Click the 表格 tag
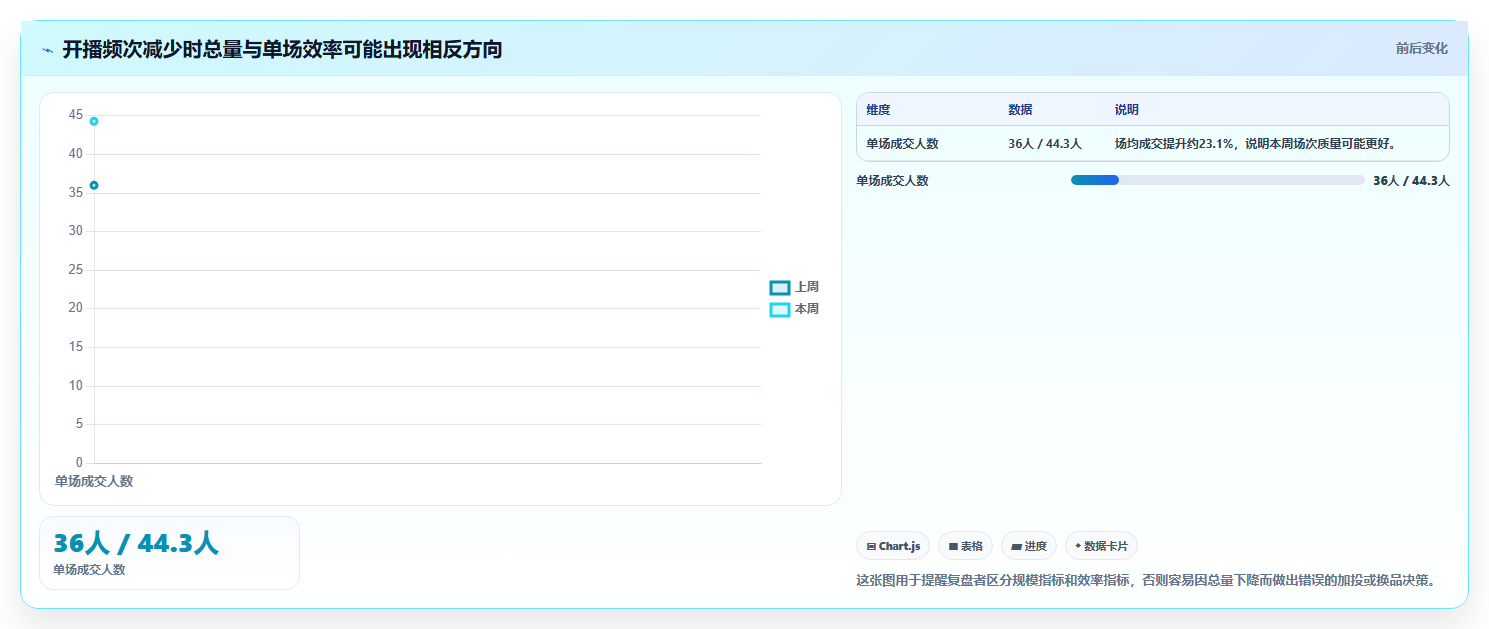1489x629 pixels. tap(965, 546)
